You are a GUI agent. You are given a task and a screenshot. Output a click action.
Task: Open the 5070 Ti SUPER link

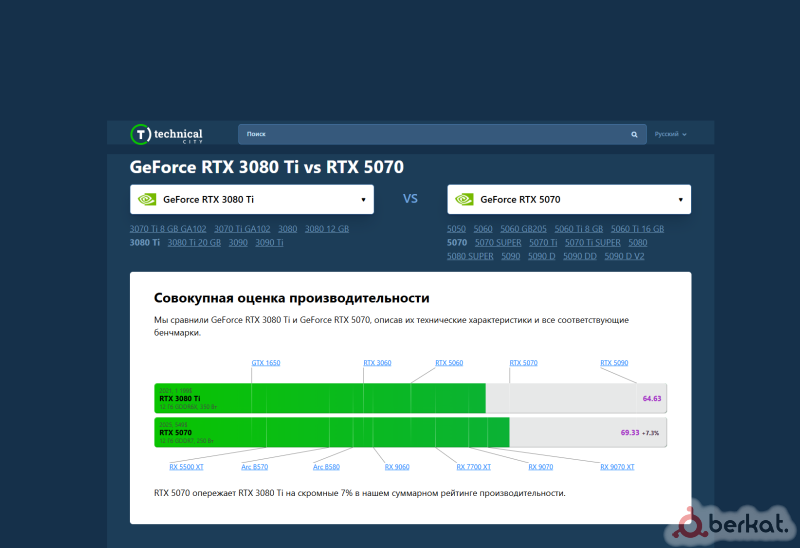[593, 243]
